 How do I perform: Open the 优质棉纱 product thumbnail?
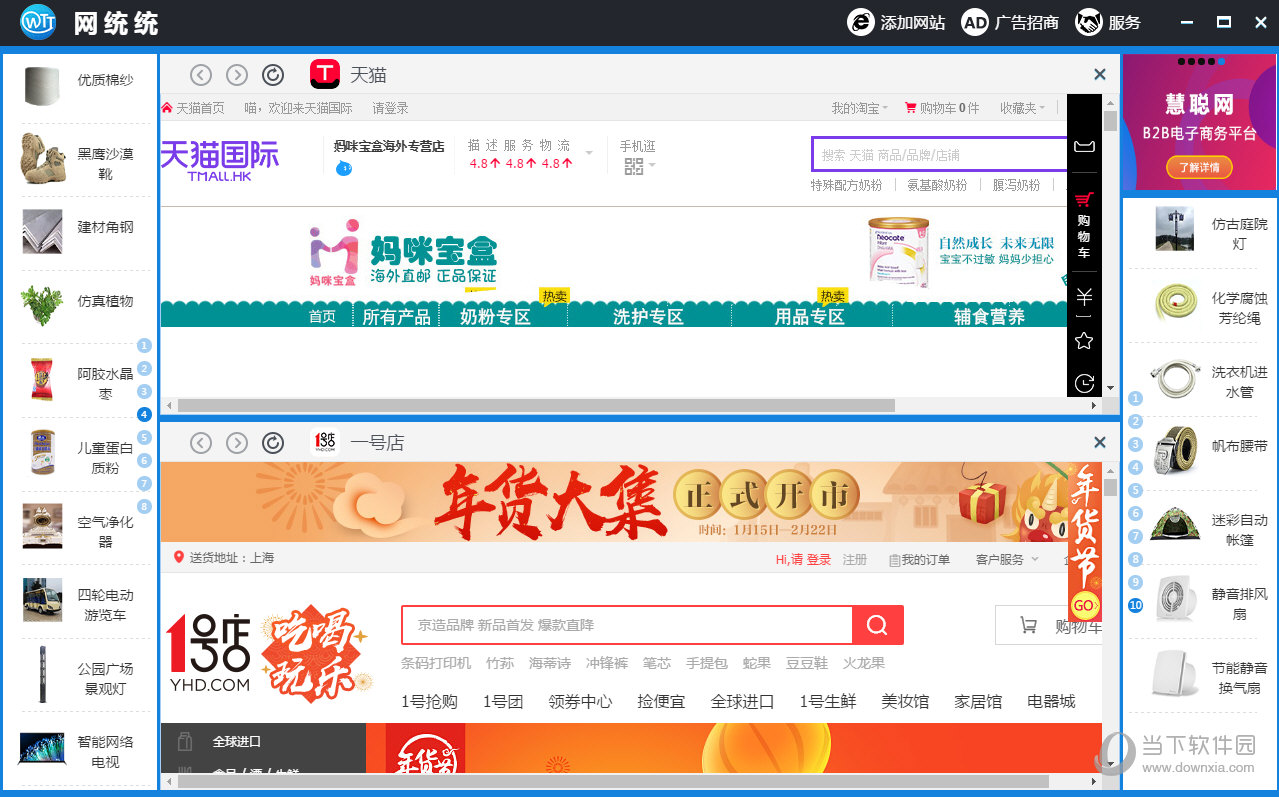click(42, 87)
